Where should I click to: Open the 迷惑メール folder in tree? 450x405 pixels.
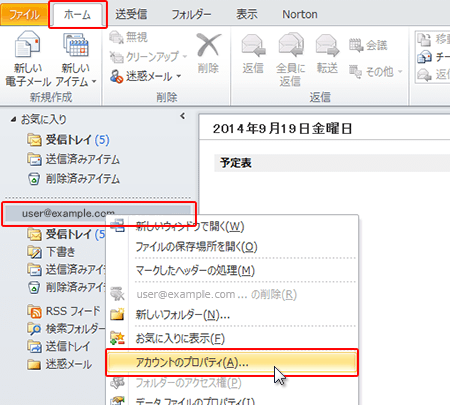pos(59,364)
